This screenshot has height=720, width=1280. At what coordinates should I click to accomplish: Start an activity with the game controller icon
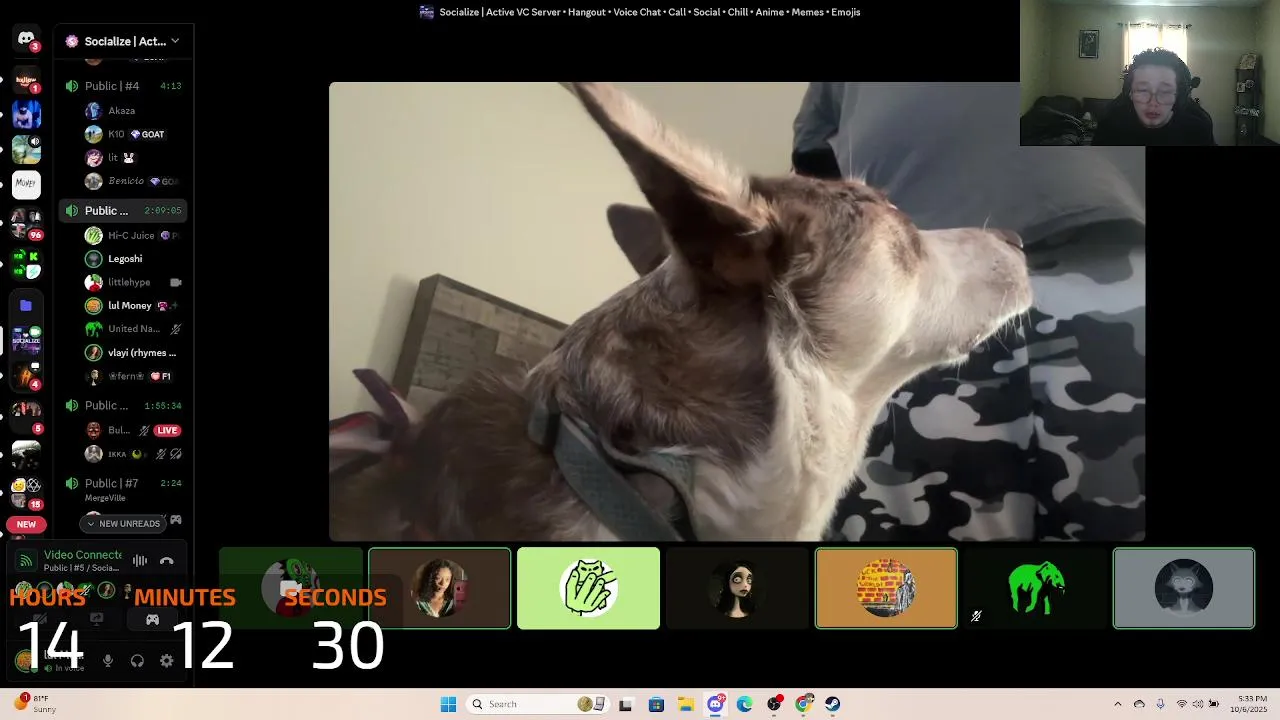click(152, 620)
